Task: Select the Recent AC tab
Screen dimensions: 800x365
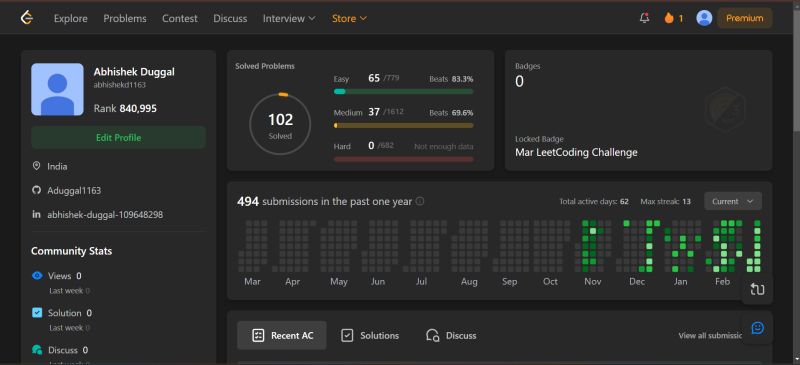Action: [x=282, y=335]
